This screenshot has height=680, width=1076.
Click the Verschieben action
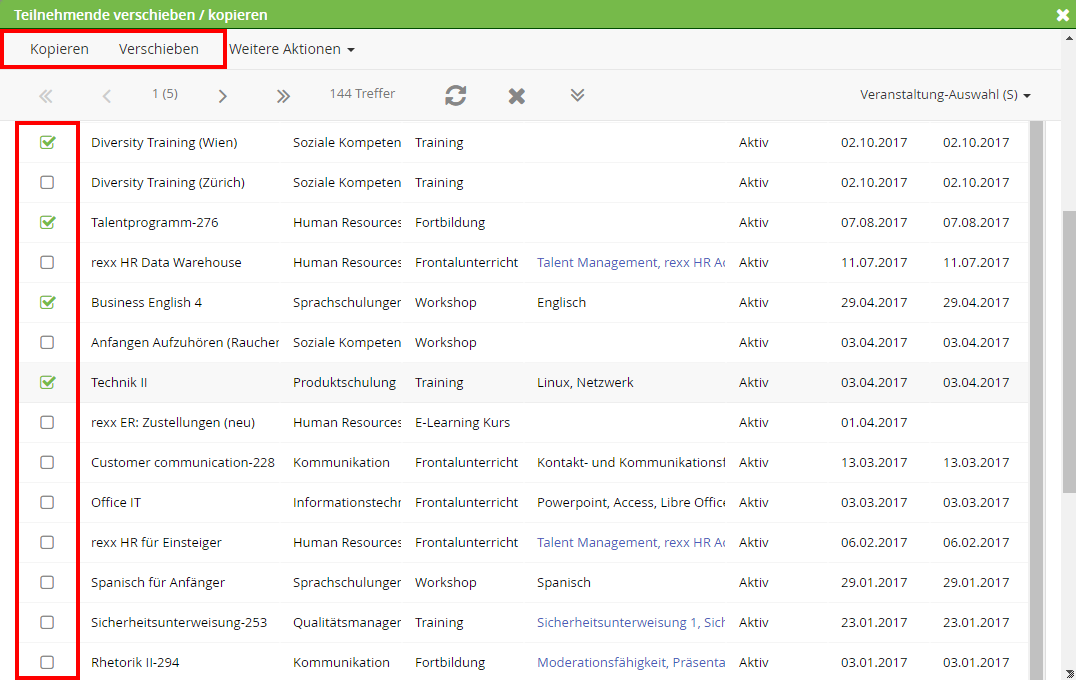[x=159, y=49]
